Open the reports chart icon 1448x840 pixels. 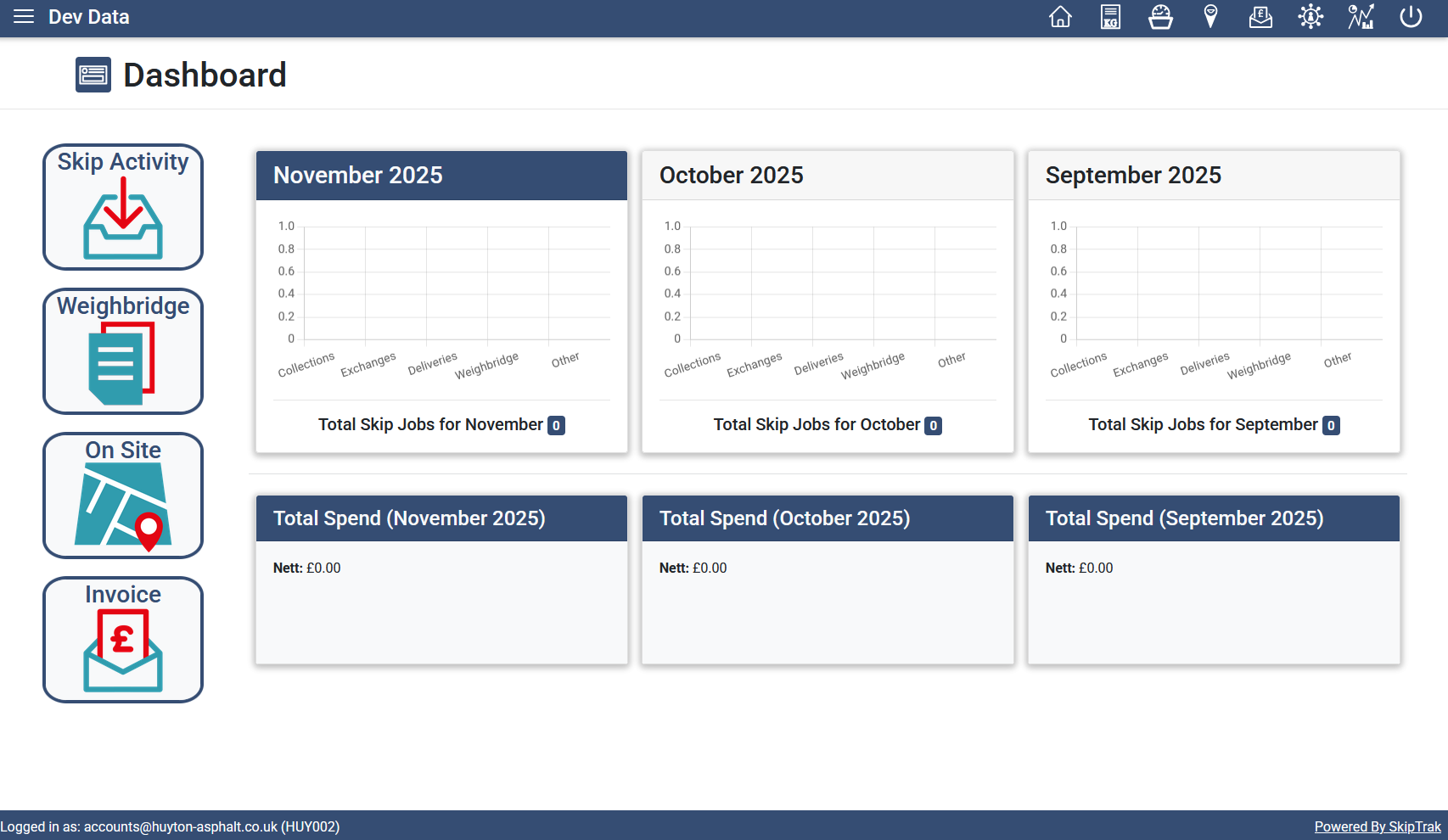(x=1361, y=17)
